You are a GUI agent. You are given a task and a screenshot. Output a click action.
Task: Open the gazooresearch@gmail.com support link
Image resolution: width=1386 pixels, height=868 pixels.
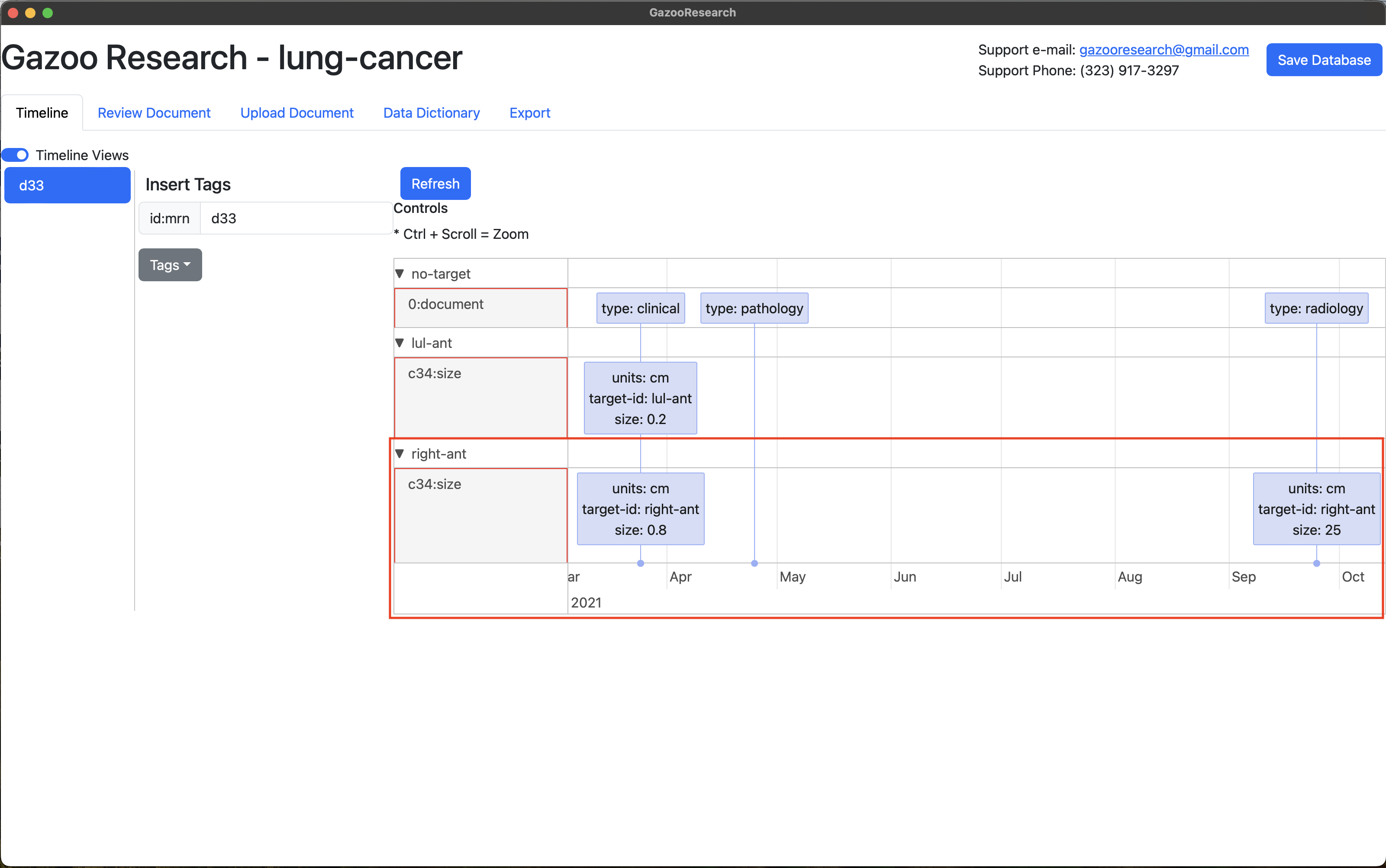pyautogui.click(x=1164, y=50)
